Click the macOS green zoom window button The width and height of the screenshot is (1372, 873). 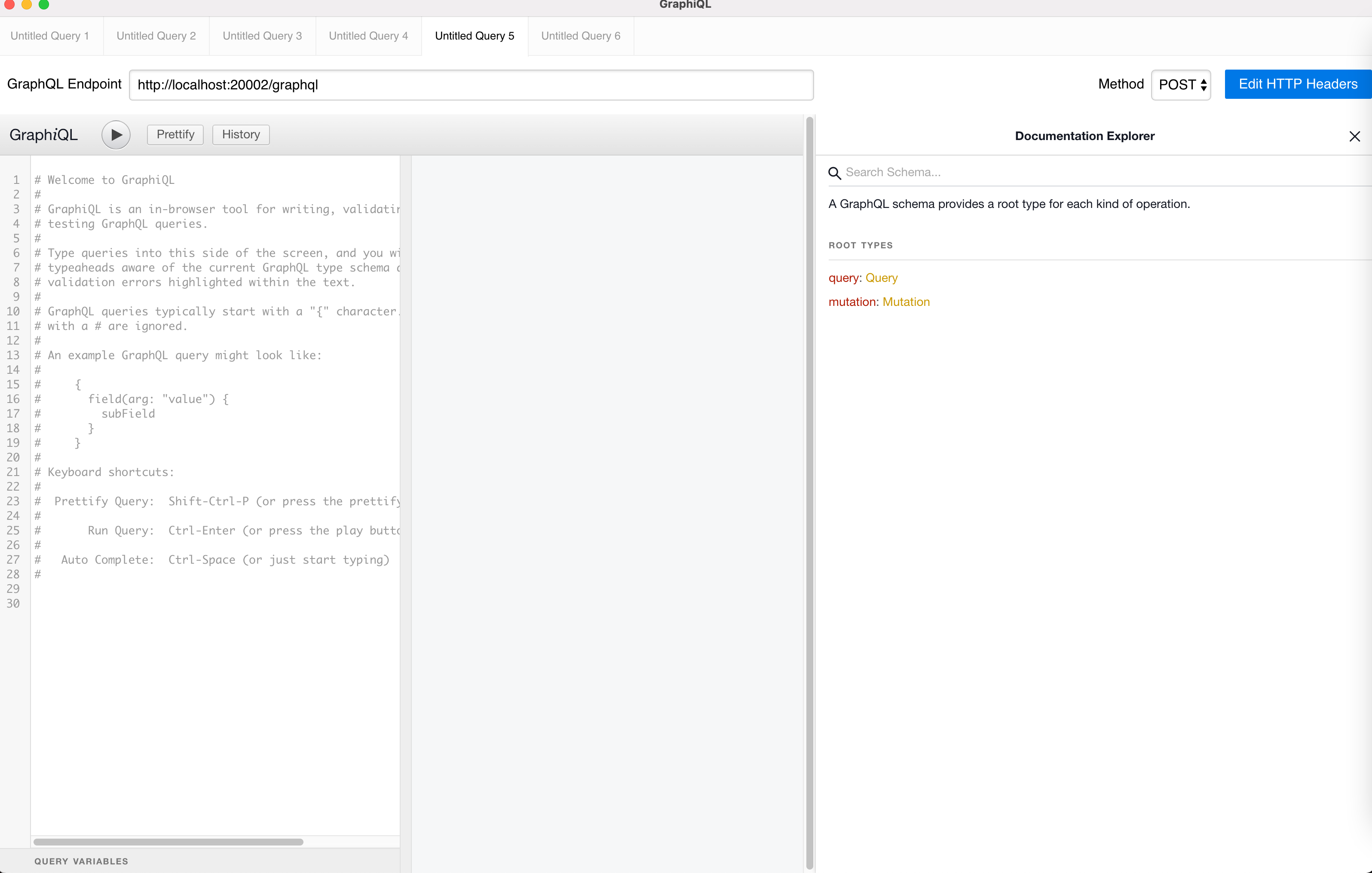tap(44, 5)
